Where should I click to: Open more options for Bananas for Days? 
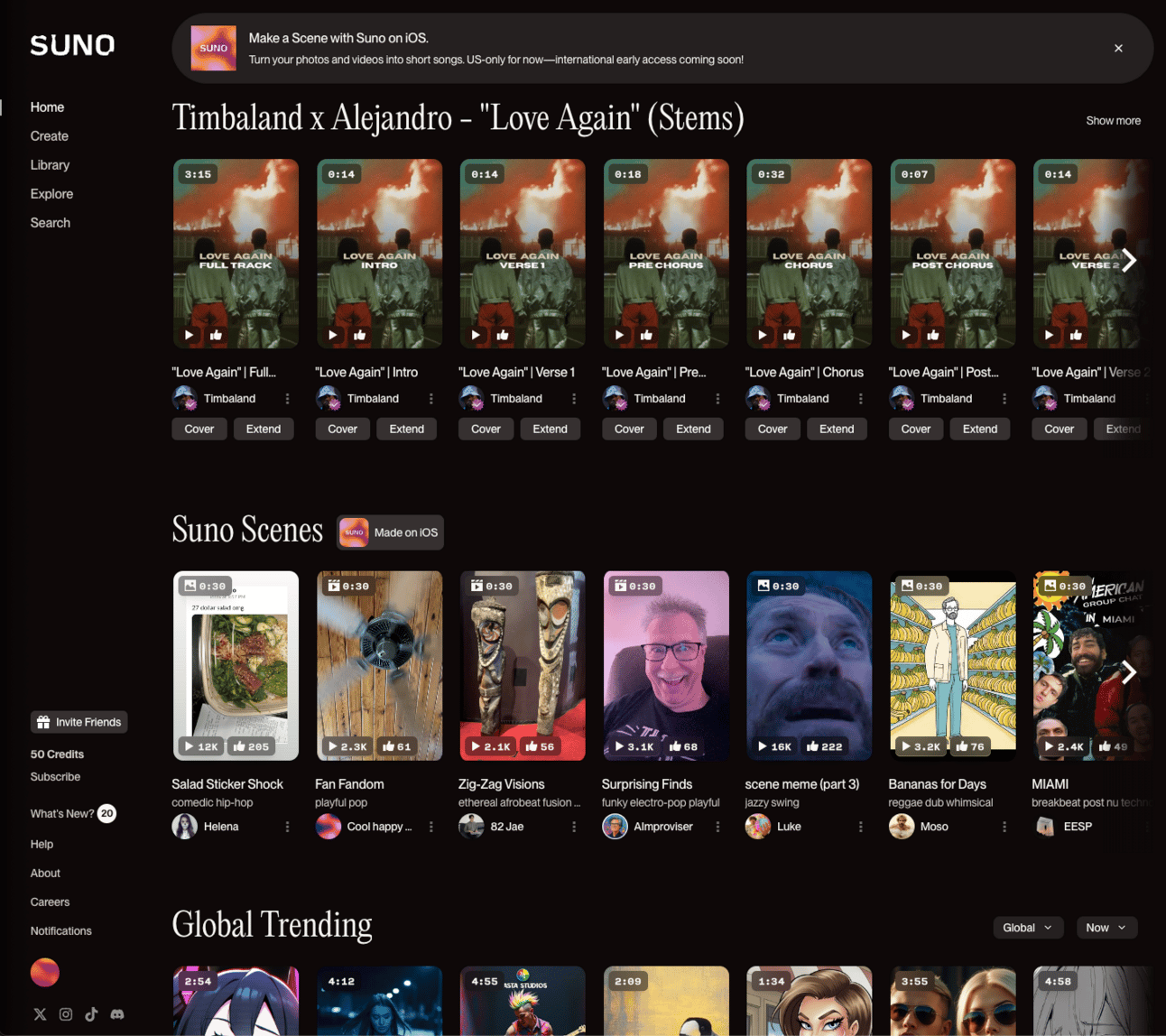pyautogui.click(x=1004, y=827)
